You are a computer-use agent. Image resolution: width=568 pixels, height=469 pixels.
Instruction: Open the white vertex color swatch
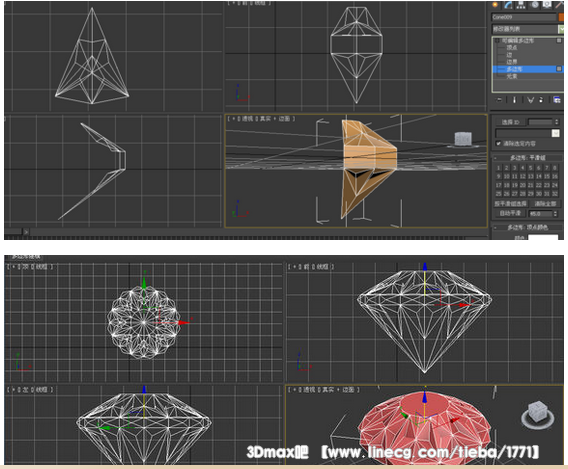tap(543, 237)
